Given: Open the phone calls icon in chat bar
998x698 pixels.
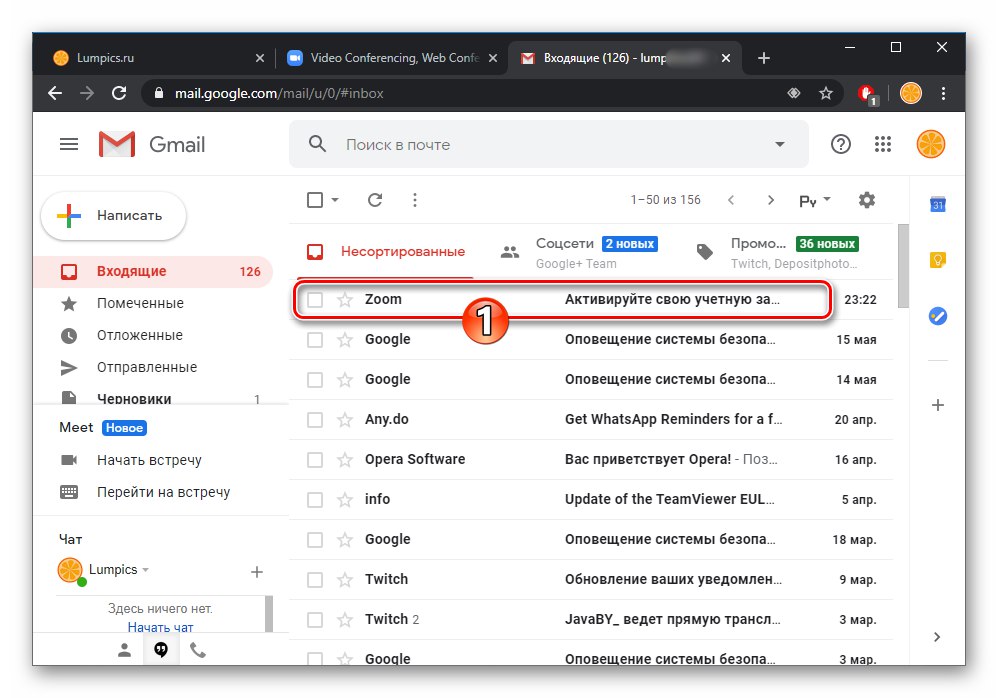Looking at the screenshot, I should pyautogui.click(x=198, y=650).
